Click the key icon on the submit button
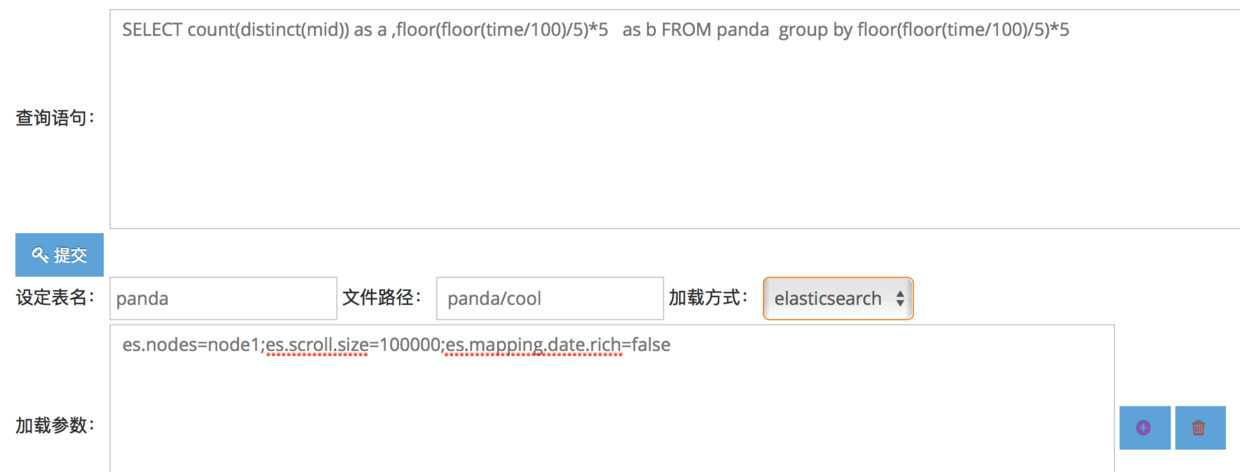This screenshot has height=472, width=1240. tap(40, 256)
